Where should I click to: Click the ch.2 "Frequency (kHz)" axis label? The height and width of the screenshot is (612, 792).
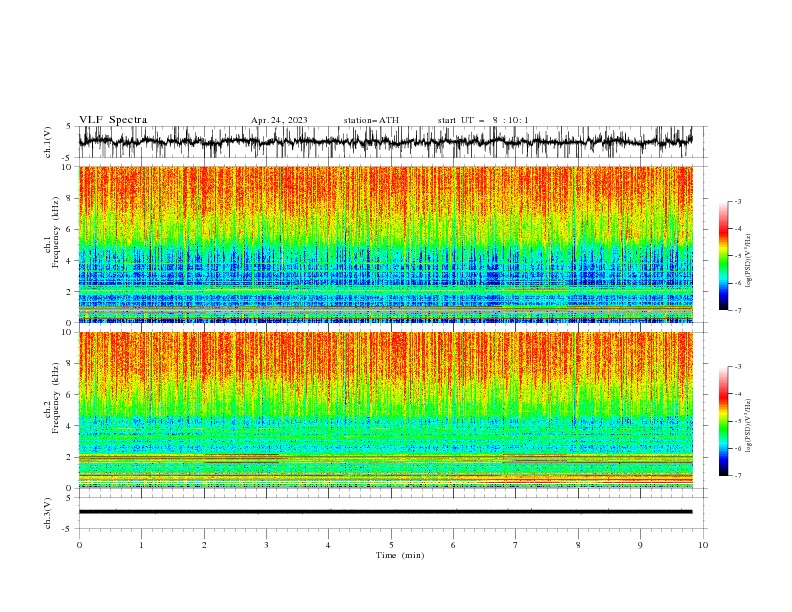coord(55,398)
